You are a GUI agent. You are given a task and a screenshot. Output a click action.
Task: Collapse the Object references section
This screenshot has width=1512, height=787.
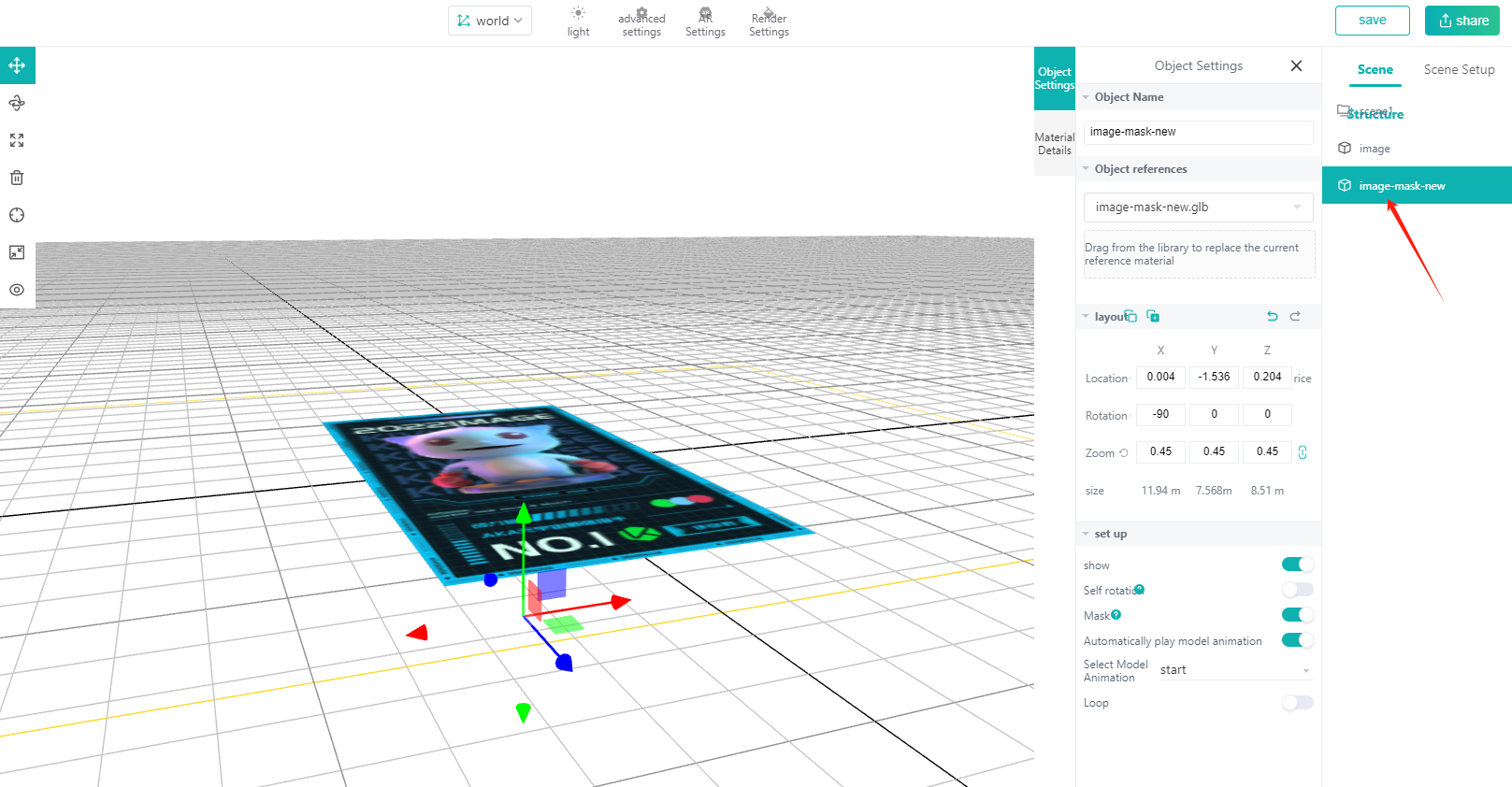pos(1086,169)
